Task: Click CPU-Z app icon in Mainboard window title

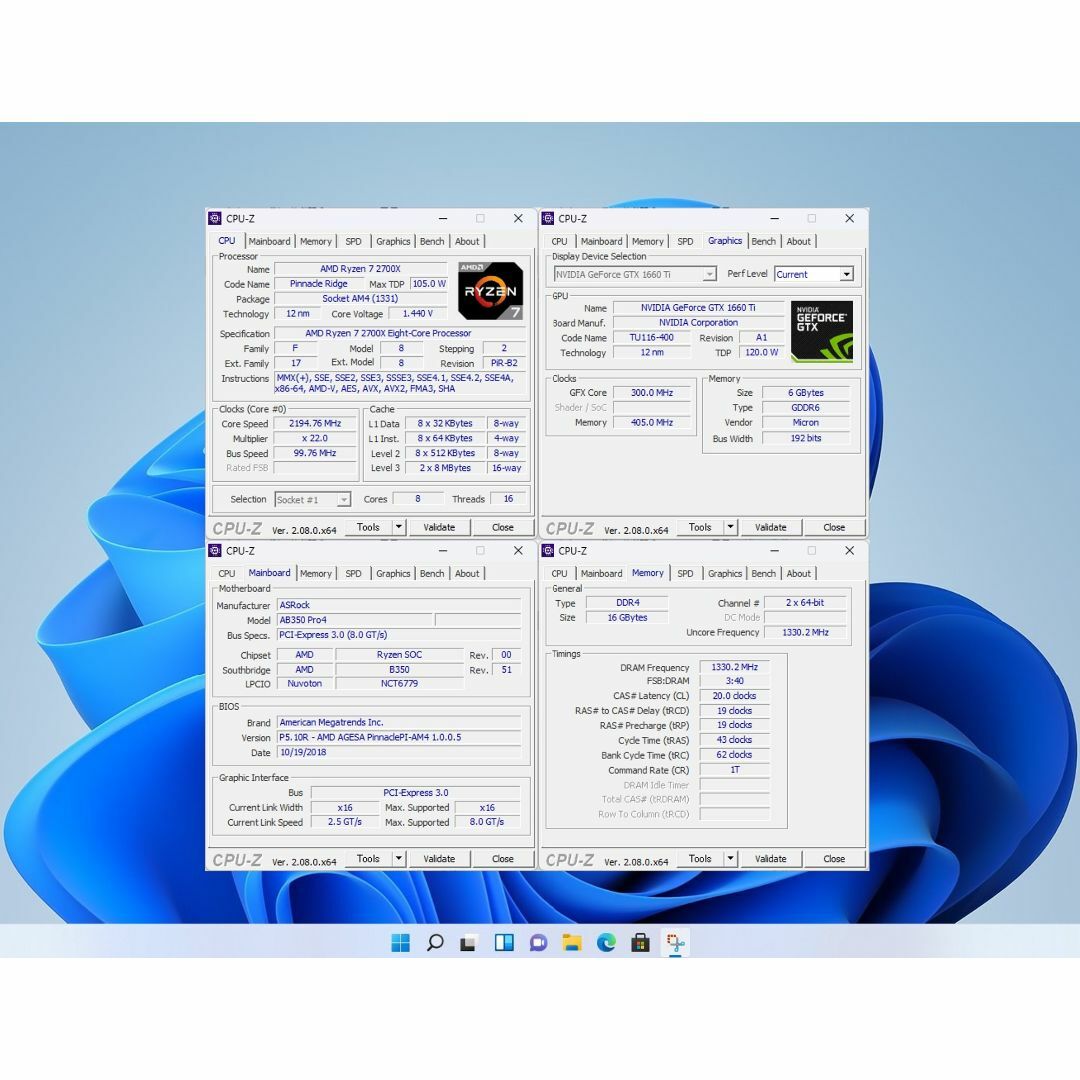Action: [215, 550]
